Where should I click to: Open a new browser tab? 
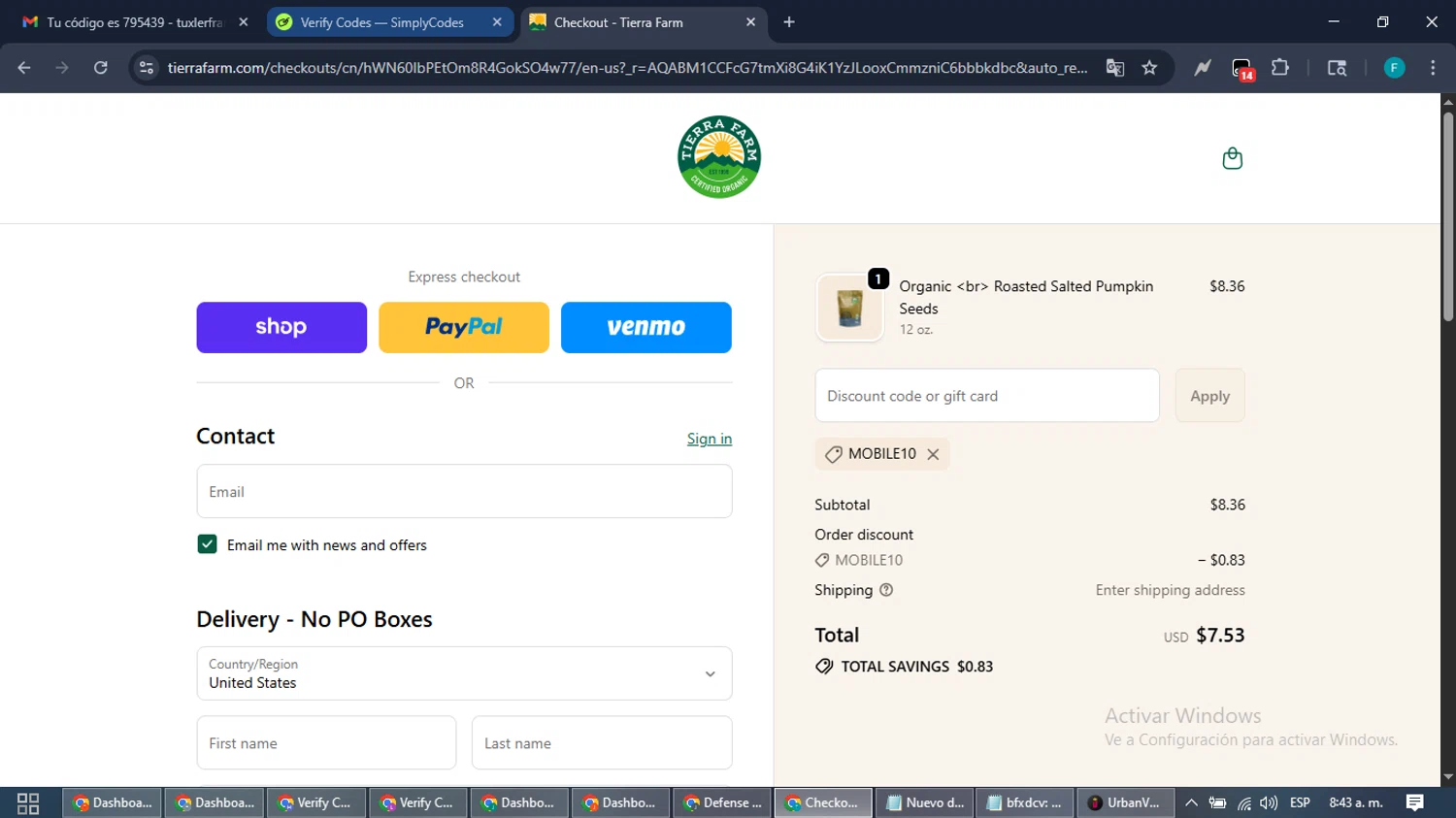789,22
